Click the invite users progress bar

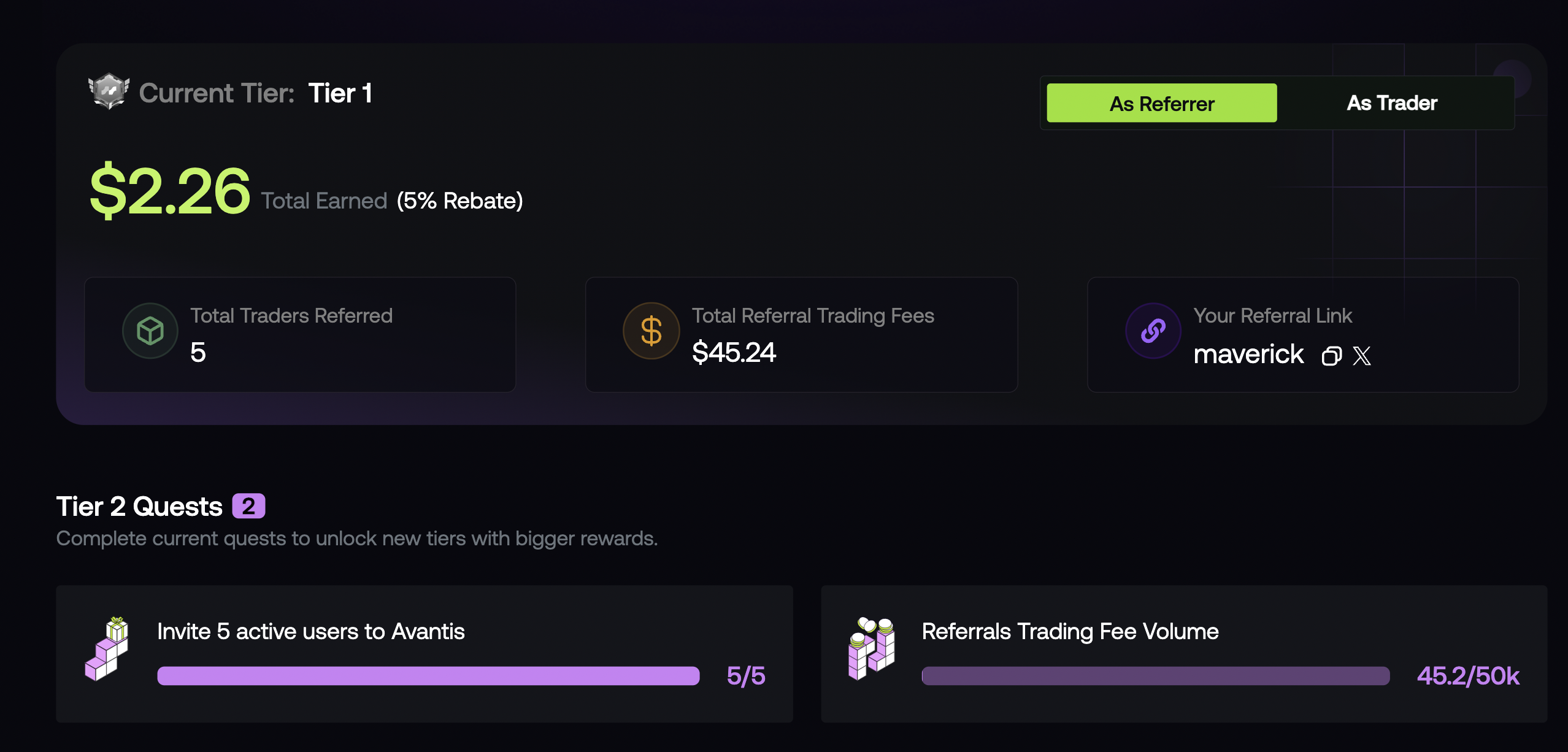pos(428,676)
